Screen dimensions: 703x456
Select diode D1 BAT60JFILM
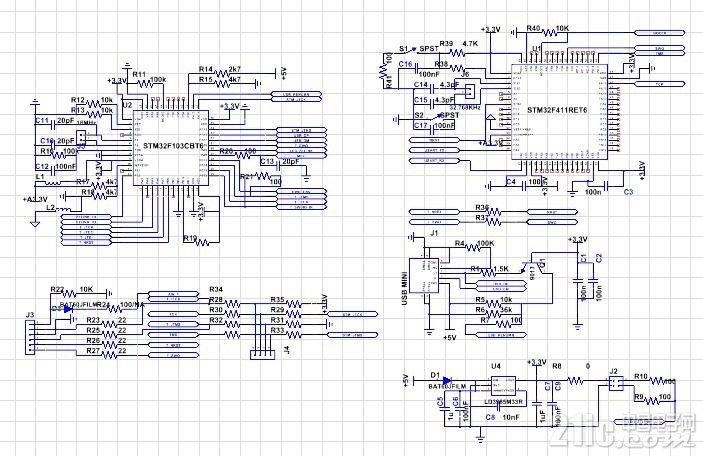coord(446,380)
